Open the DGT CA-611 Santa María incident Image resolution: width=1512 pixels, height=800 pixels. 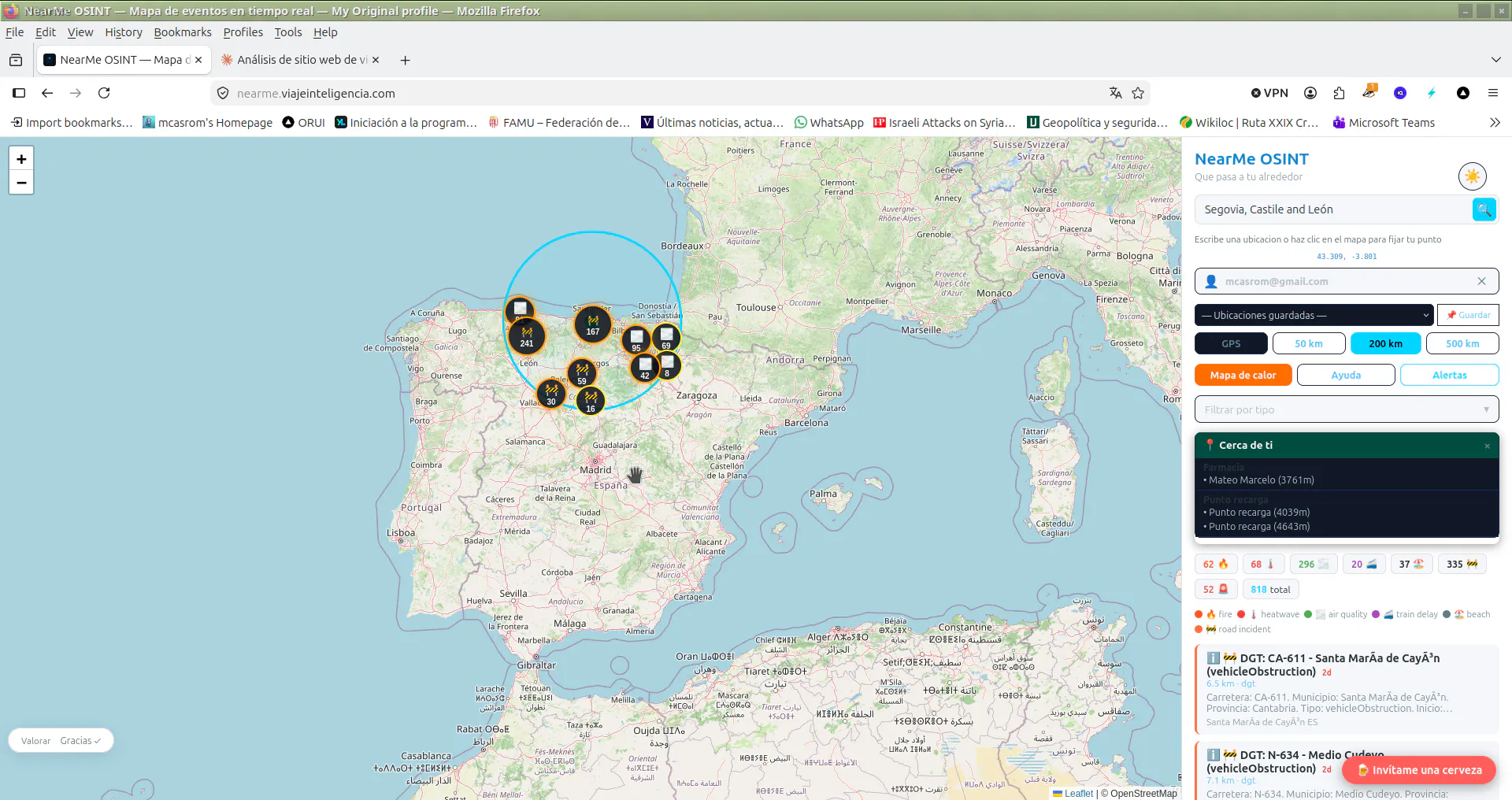click(1346, 690)
